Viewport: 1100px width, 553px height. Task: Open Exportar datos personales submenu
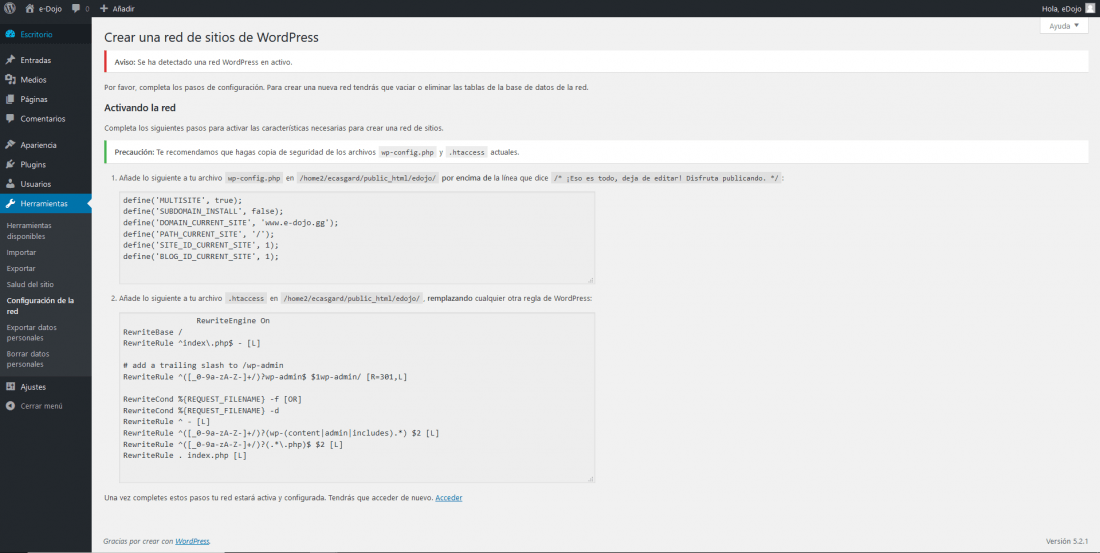point(32,333)
